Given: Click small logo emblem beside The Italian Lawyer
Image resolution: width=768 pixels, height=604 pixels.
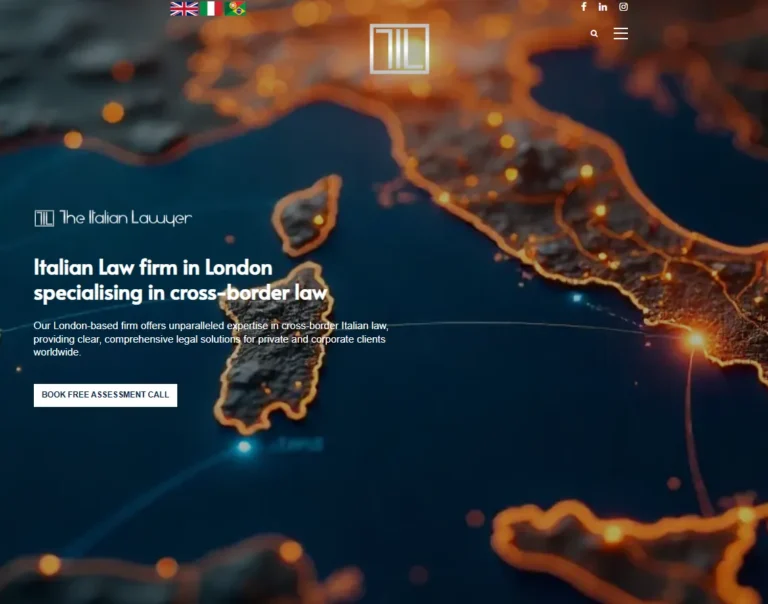Looking at the screenshot, I should coord(44,218).
